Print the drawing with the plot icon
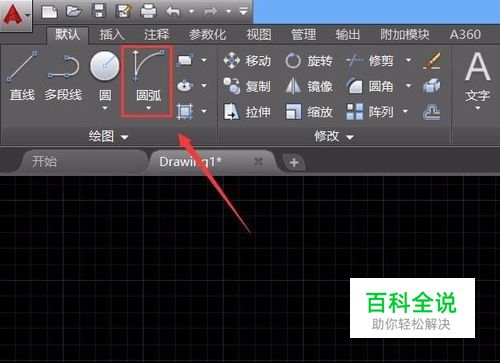 click(x=148, y=12)
